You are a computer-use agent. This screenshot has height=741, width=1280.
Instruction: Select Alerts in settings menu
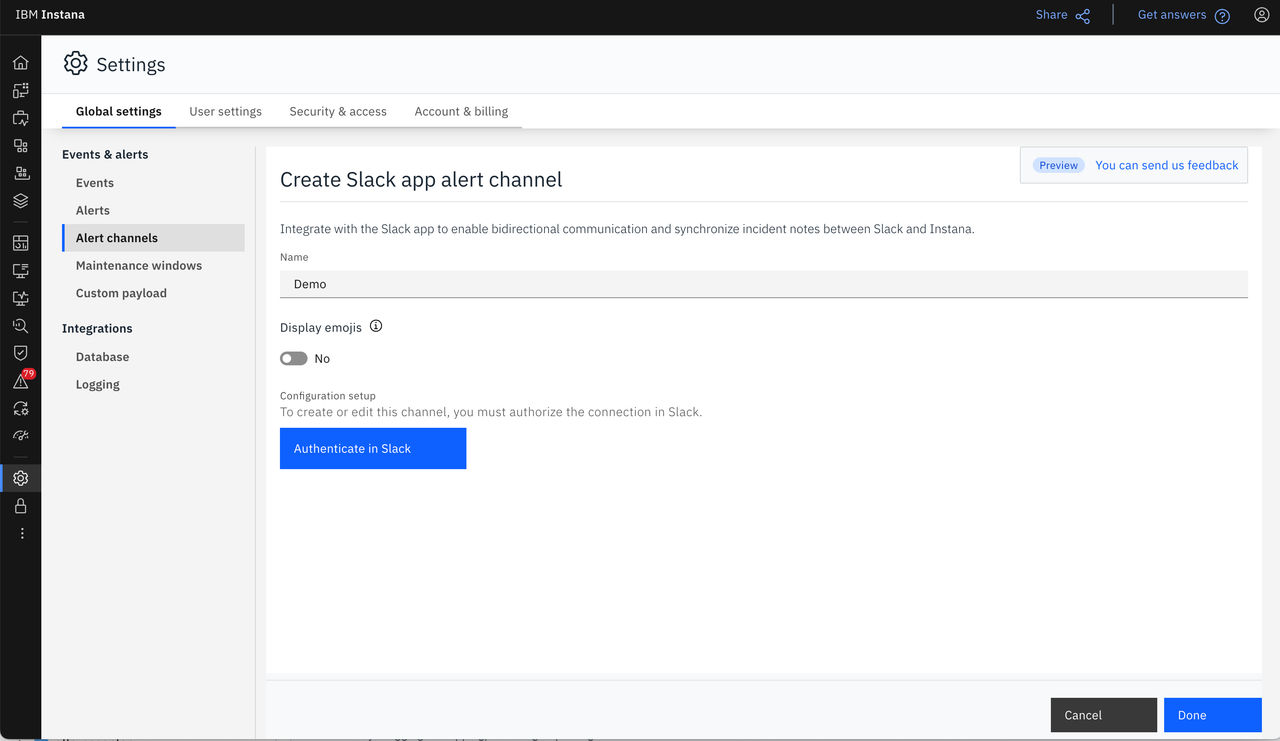click(93, 210)
